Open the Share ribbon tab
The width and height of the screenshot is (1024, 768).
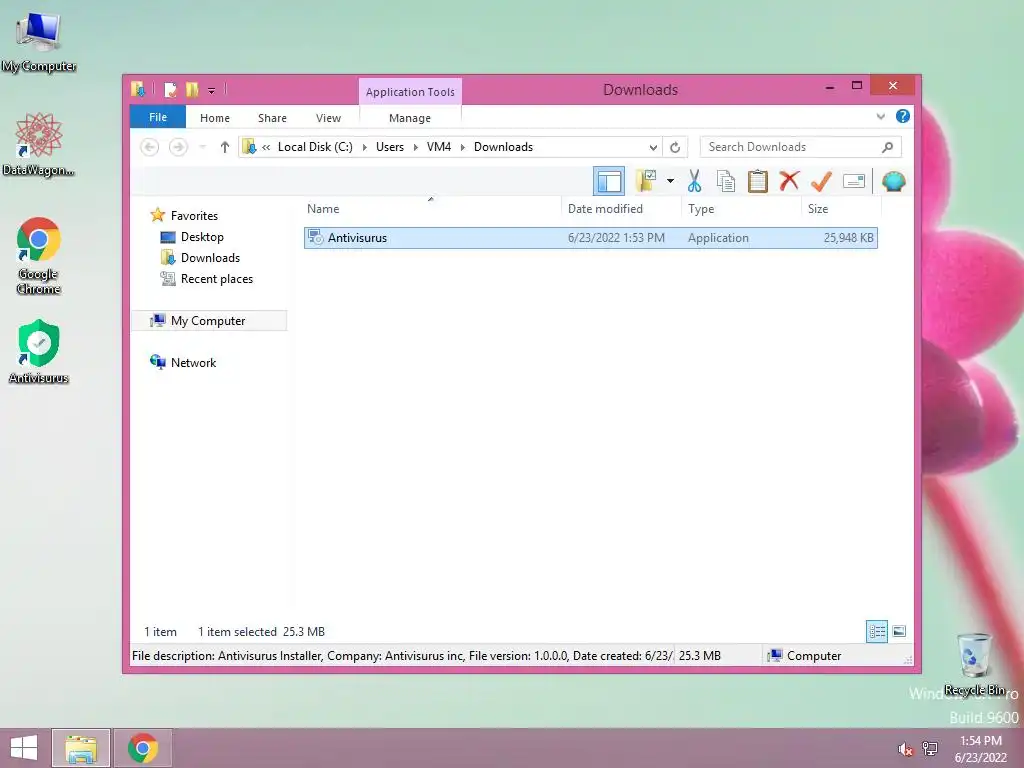click(x=272, y=118)
